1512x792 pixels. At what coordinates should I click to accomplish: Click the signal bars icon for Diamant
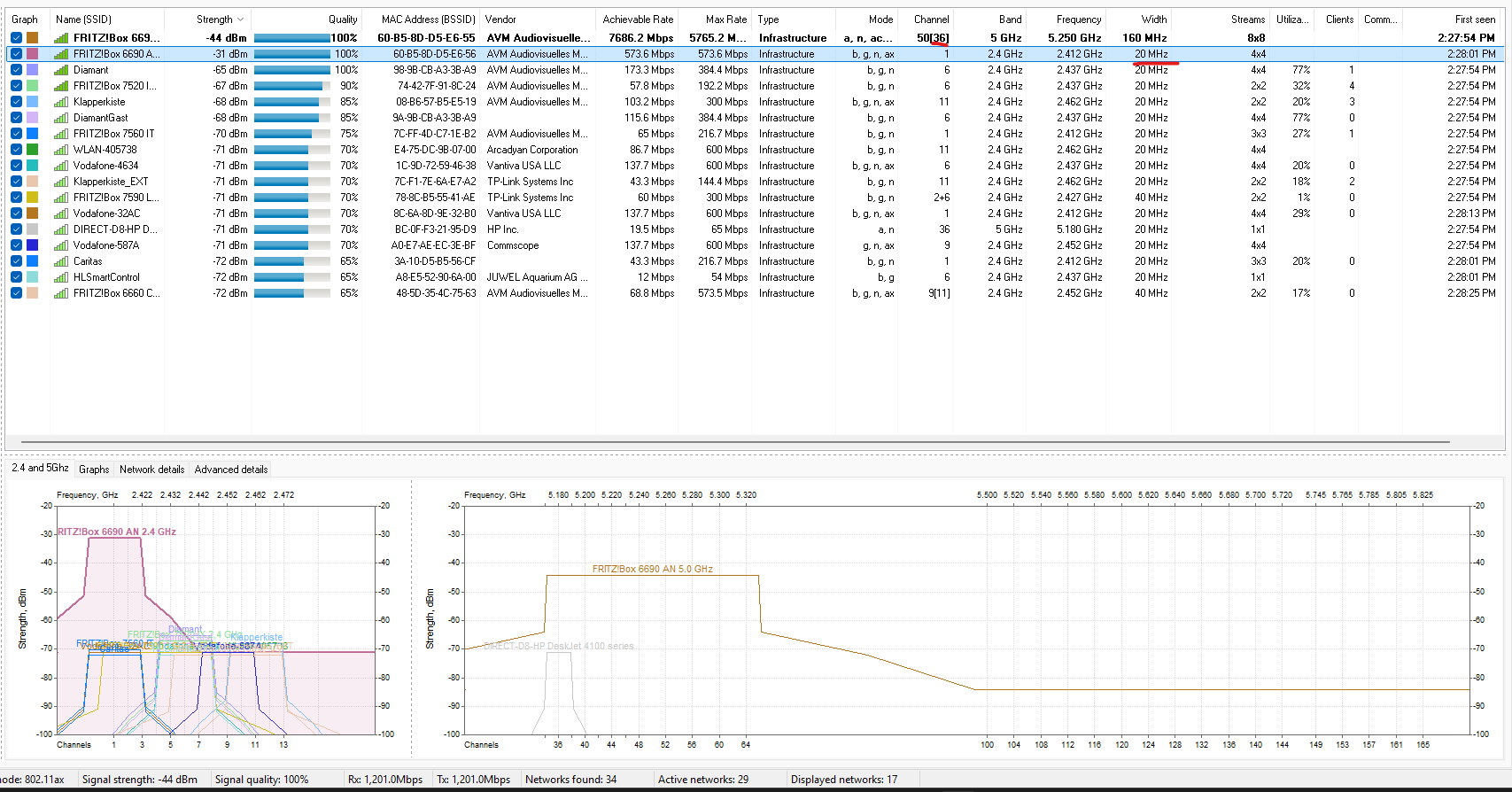coord(61,70)
